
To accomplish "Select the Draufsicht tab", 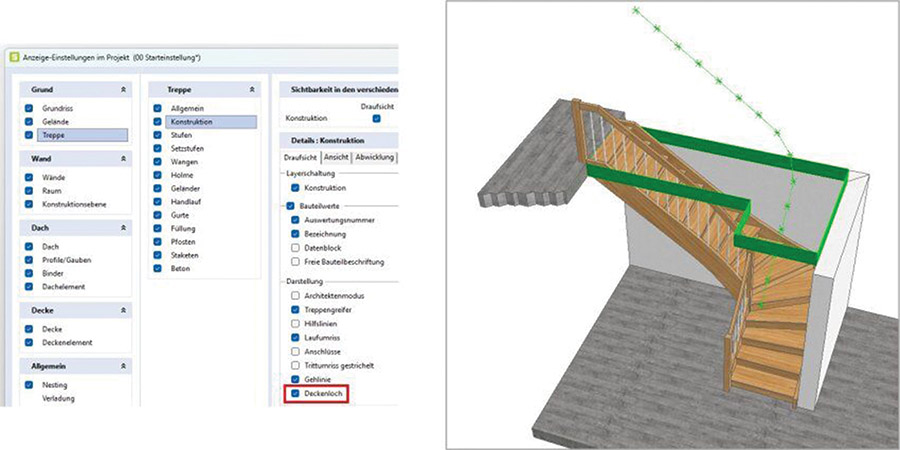I will point(300,157).
